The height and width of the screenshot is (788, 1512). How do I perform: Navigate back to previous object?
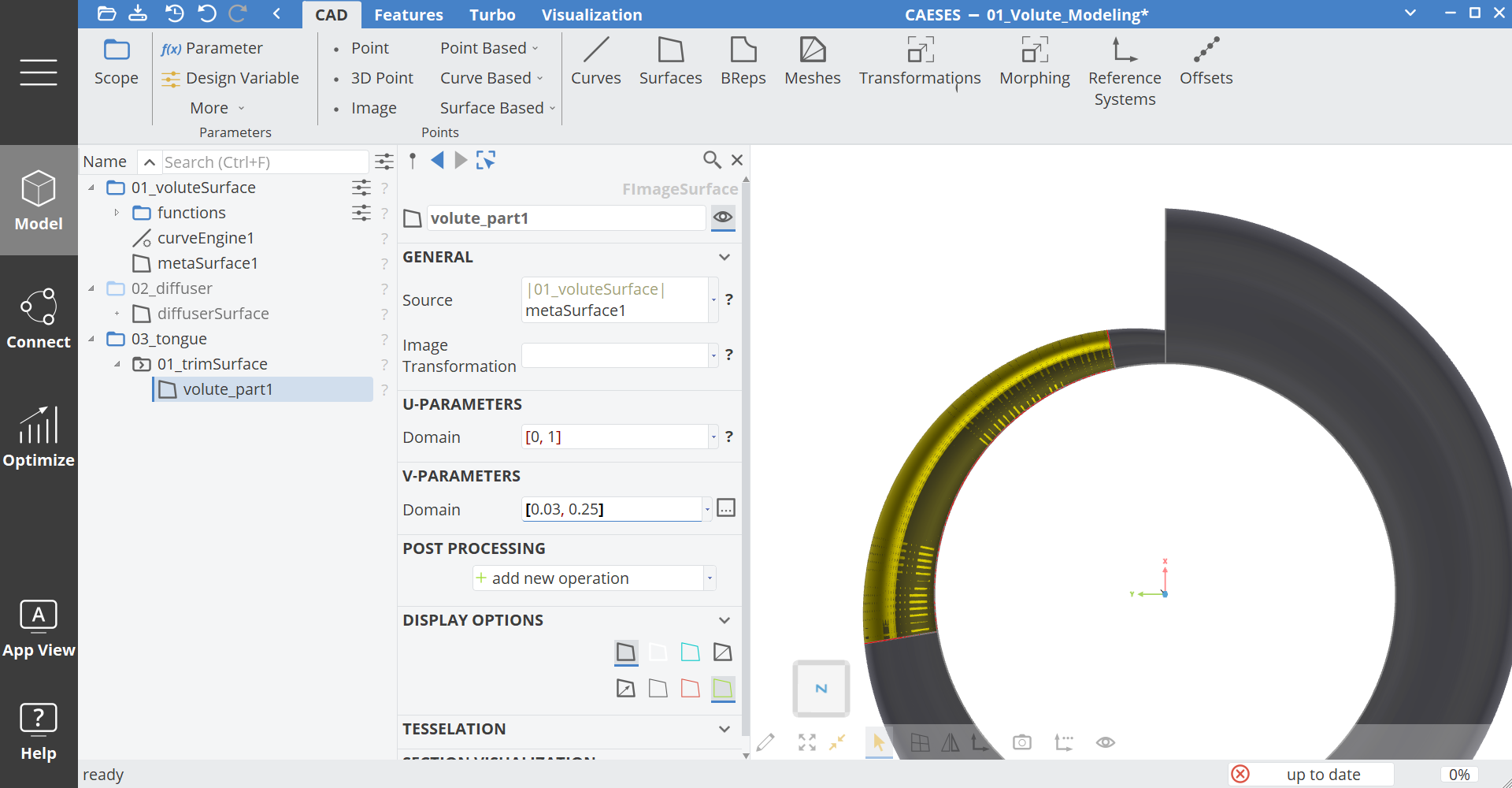(437, 161)
